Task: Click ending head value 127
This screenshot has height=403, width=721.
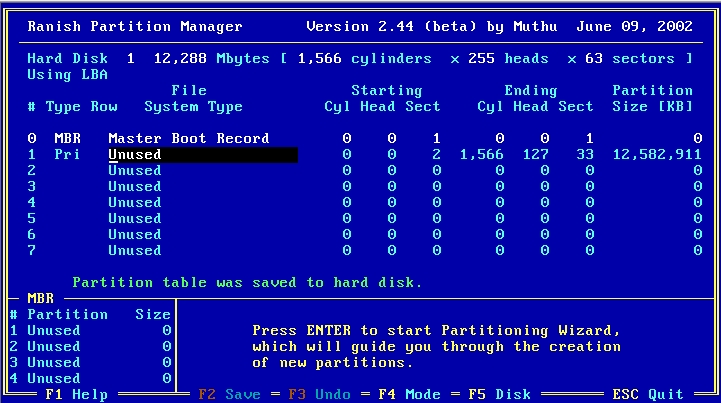Action: pos(536,155)
